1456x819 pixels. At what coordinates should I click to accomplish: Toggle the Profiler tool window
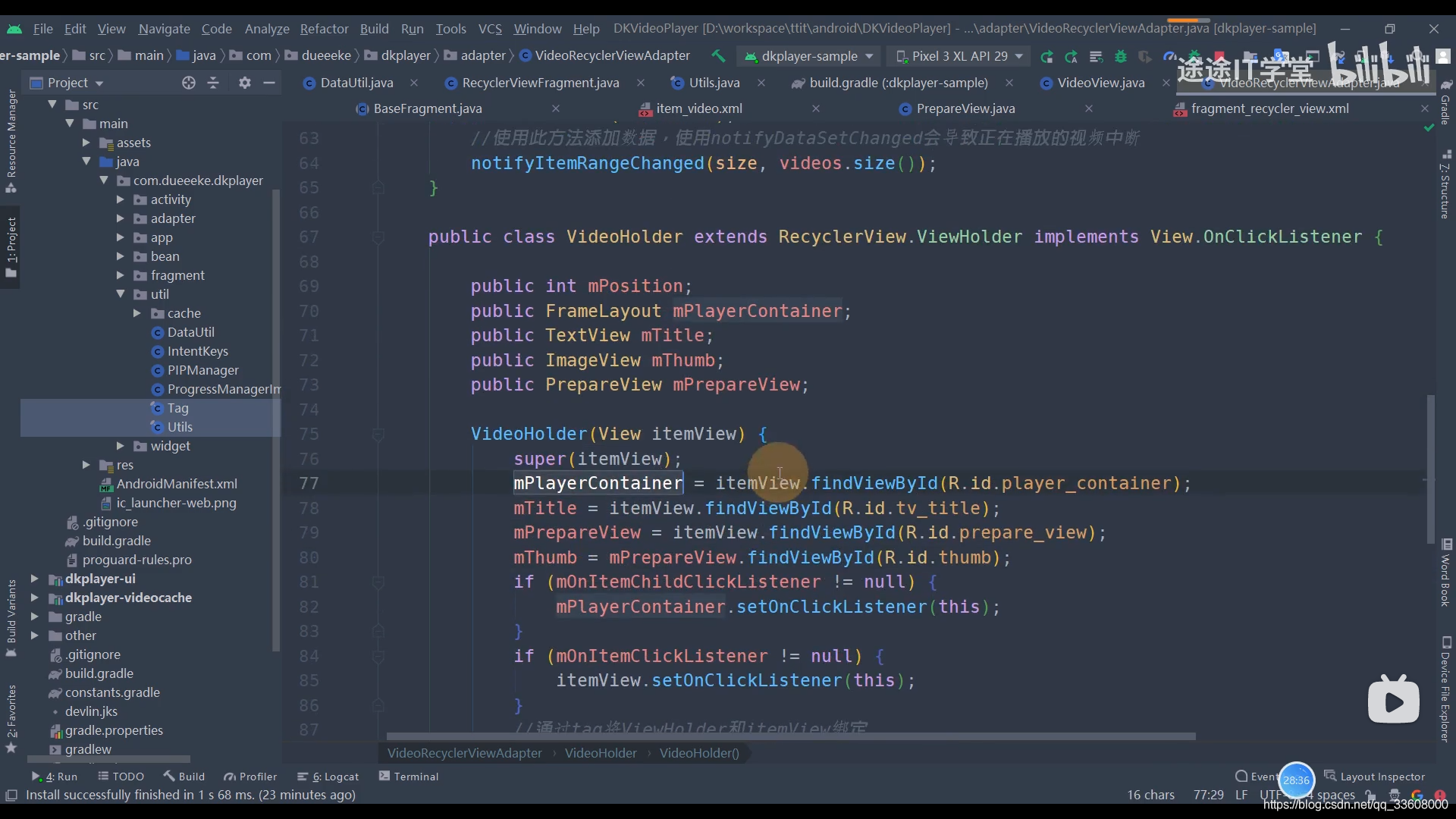point(250,777)
